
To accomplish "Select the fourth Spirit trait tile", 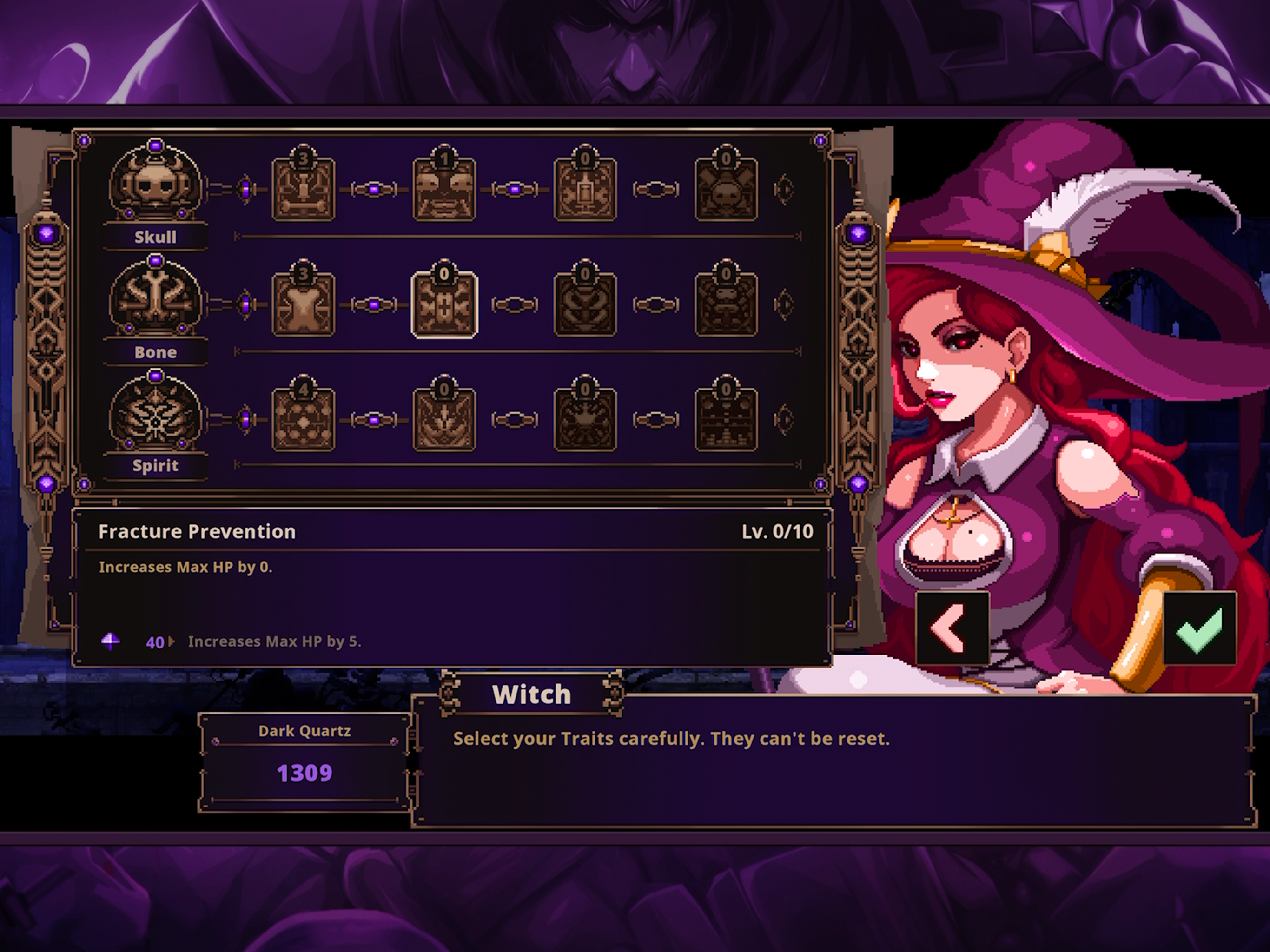I will tap(726, 414).
